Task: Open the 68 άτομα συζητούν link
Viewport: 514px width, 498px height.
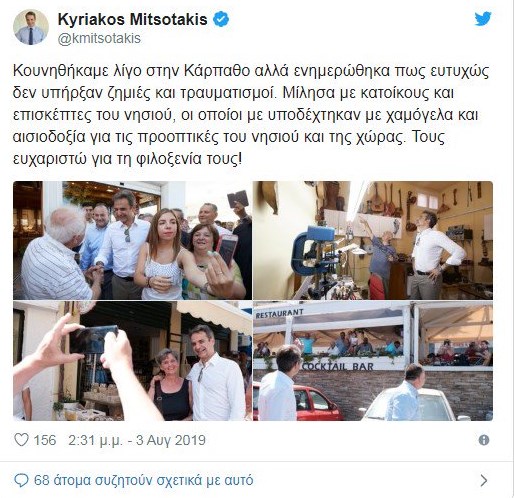Action: (x=144, y=480)
